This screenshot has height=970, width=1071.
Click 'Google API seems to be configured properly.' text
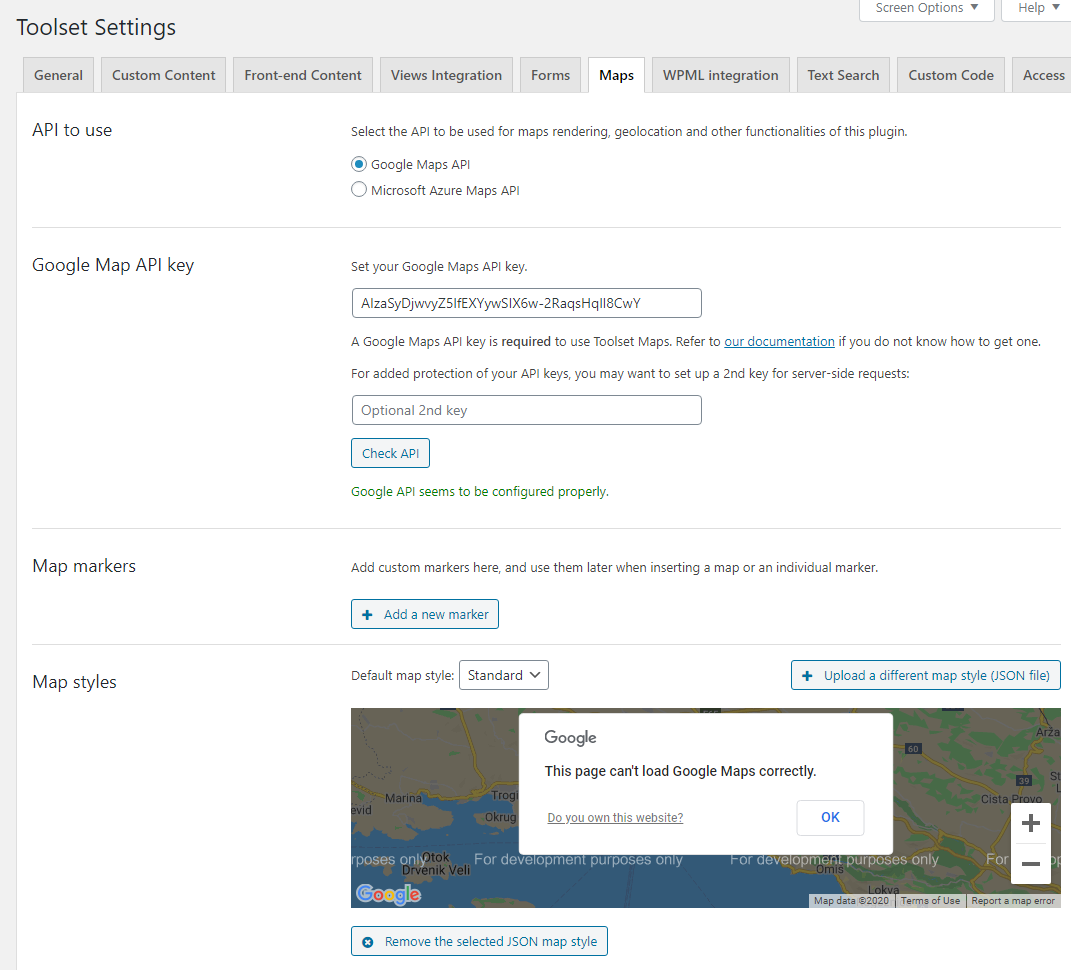[479, 491]
